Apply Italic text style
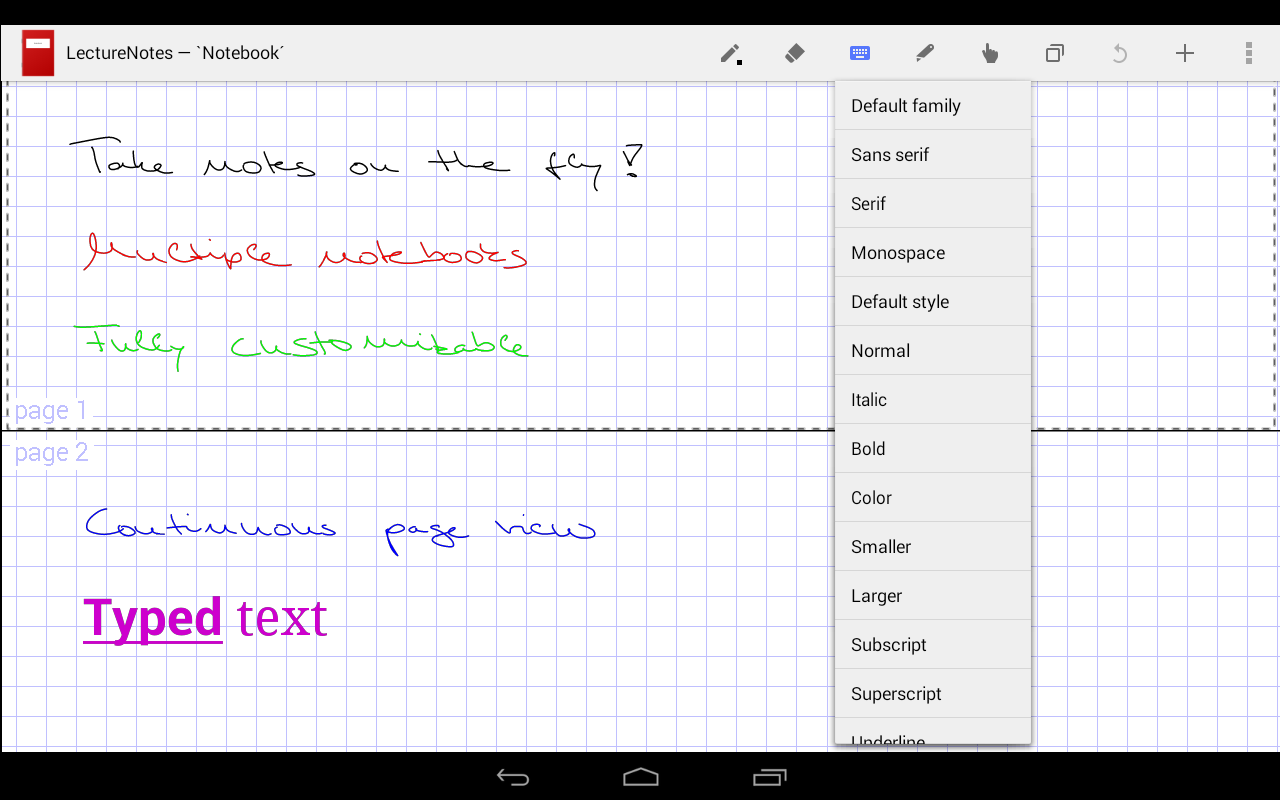 pyautogui.click(x=933, y=400)
